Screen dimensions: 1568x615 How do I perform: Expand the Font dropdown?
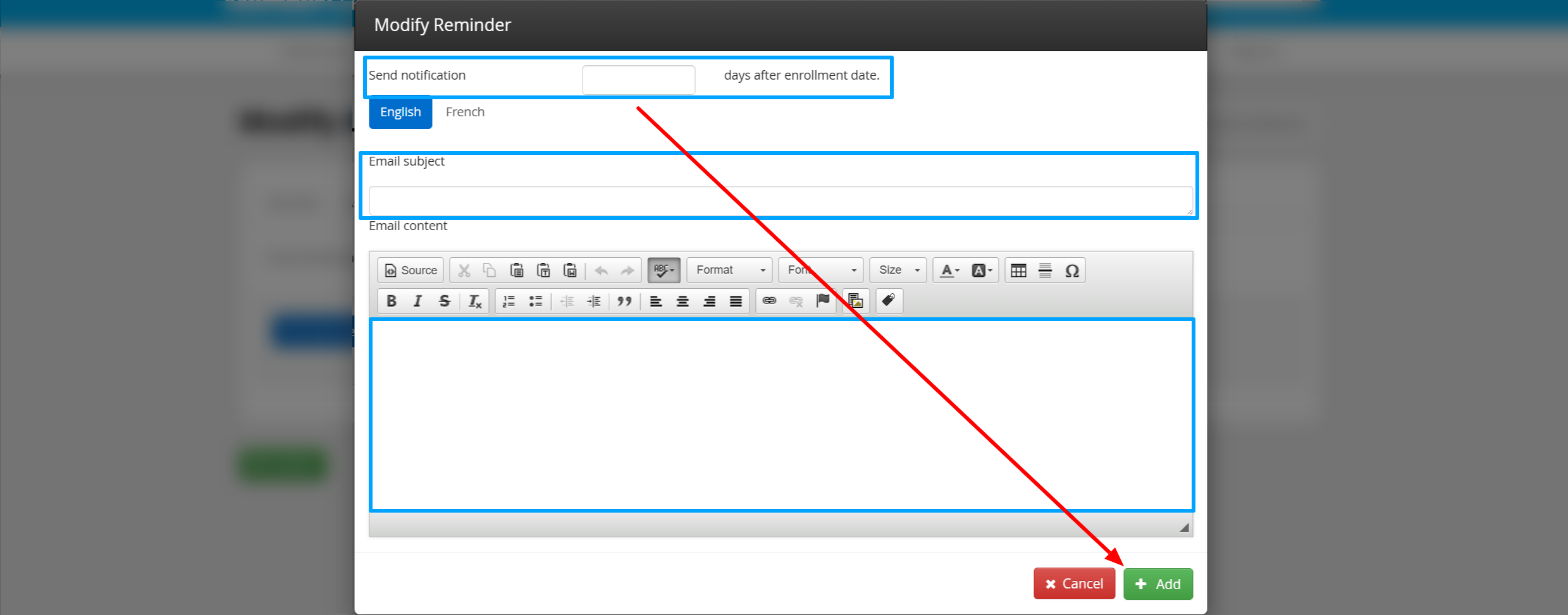[821, 271]
